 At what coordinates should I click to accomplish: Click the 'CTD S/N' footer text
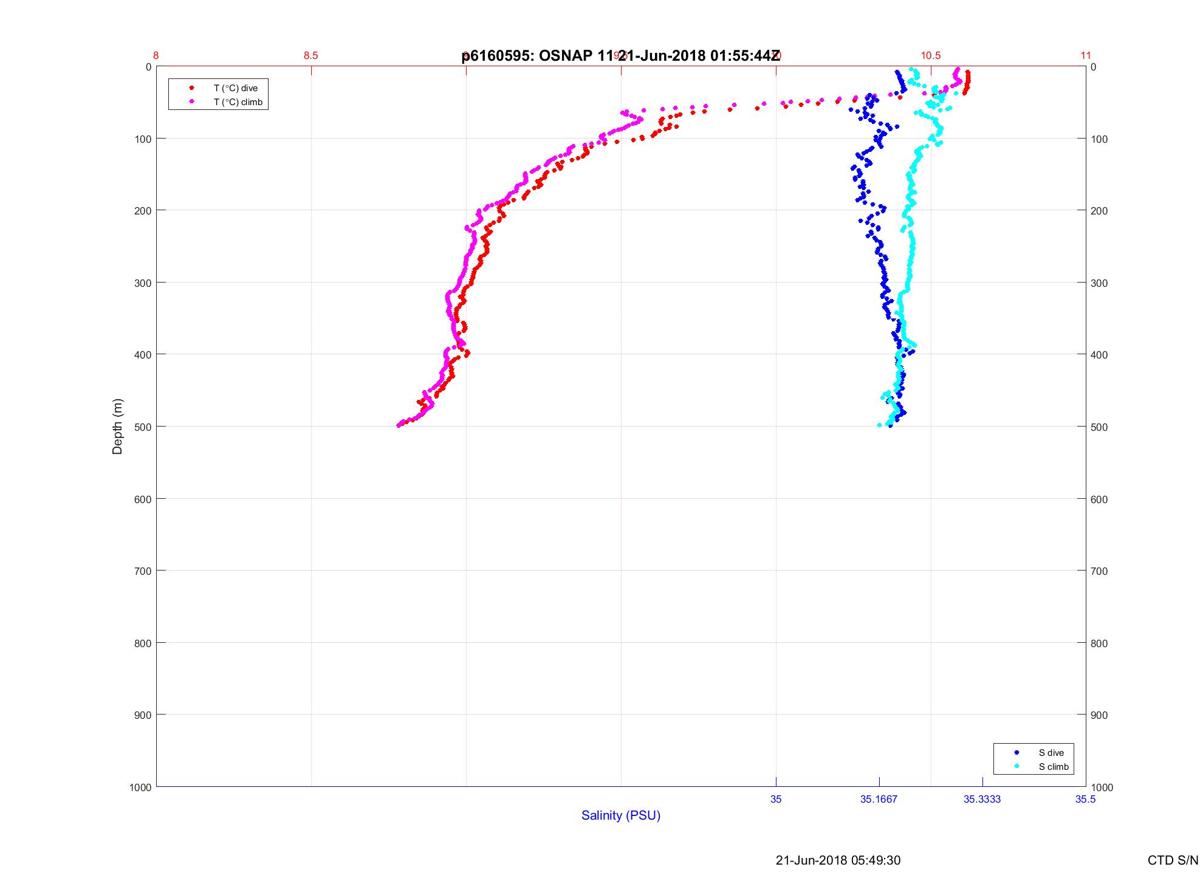pos(1172,860)
